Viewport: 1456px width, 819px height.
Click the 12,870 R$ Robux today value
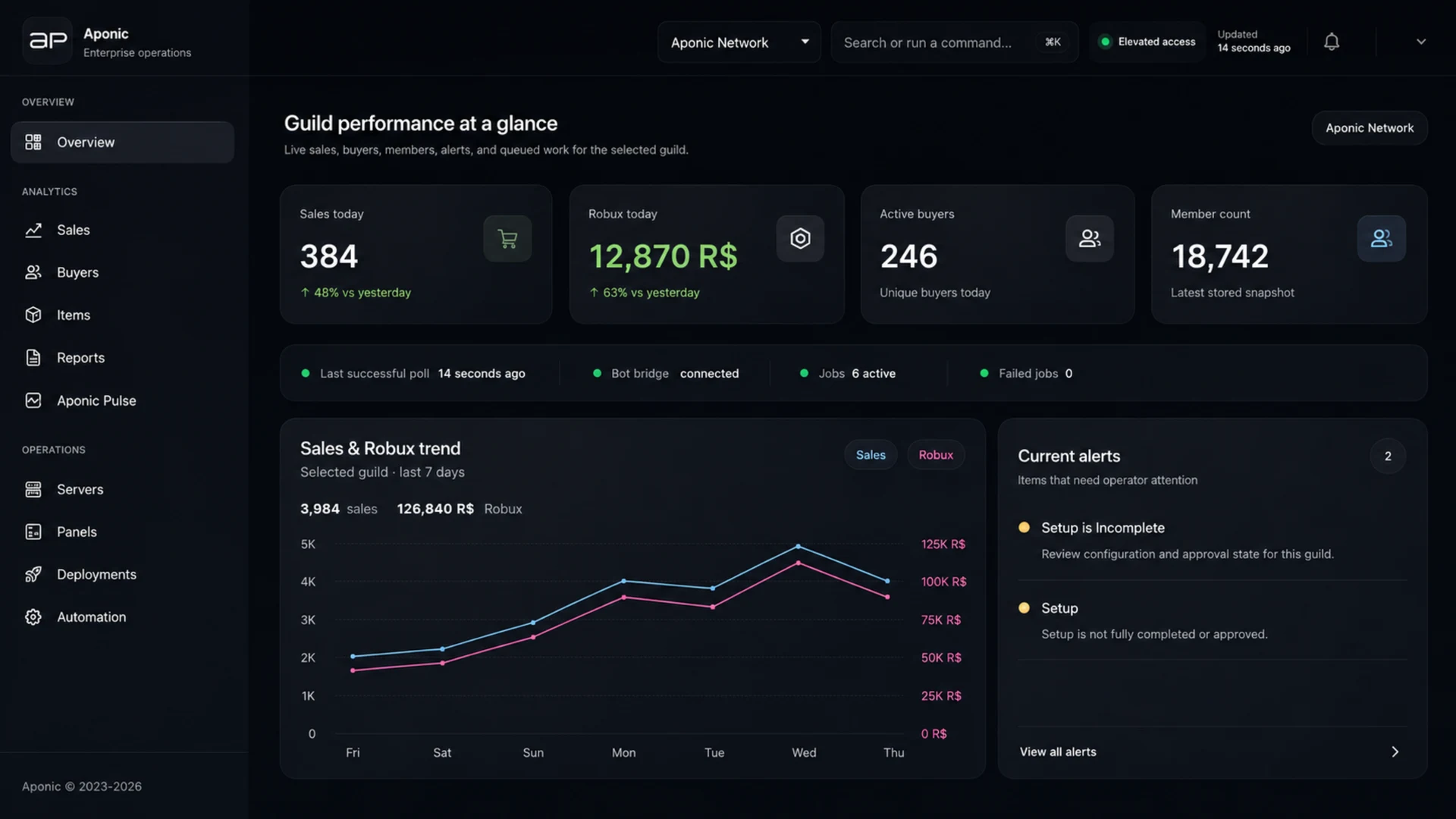663,256
